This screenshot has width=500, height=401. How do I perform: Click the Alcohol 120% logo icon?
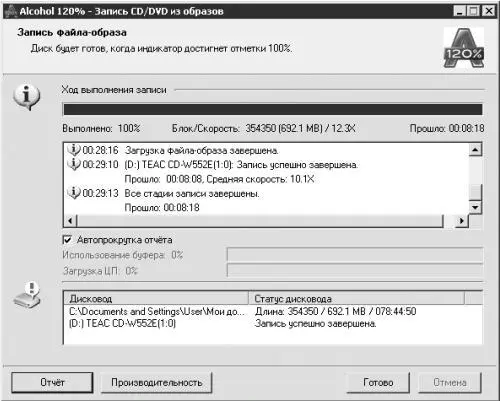(x=464, y=48)
